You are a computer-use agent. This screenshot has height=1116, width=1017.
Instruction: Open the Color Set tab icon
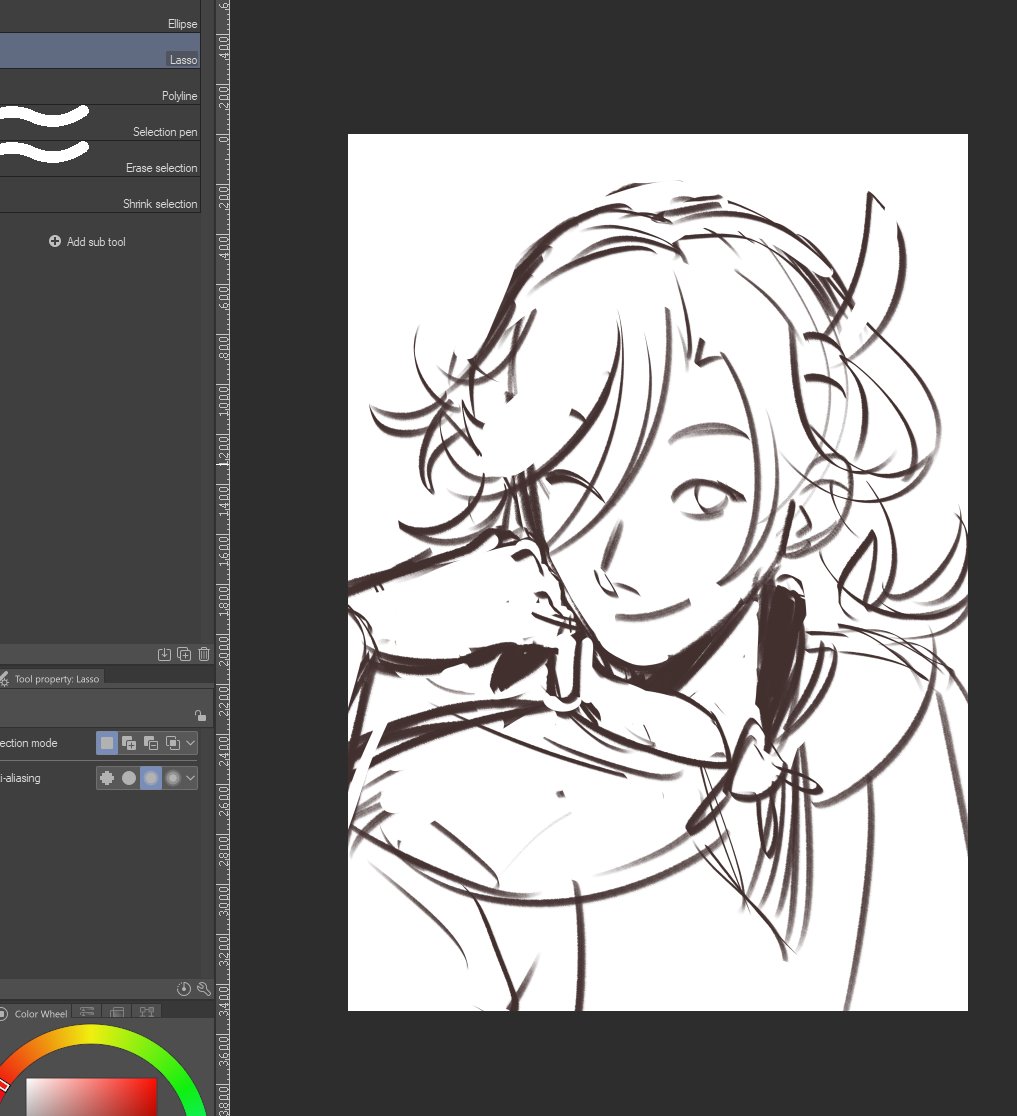pyautogui.click(x=117, y=1011)
